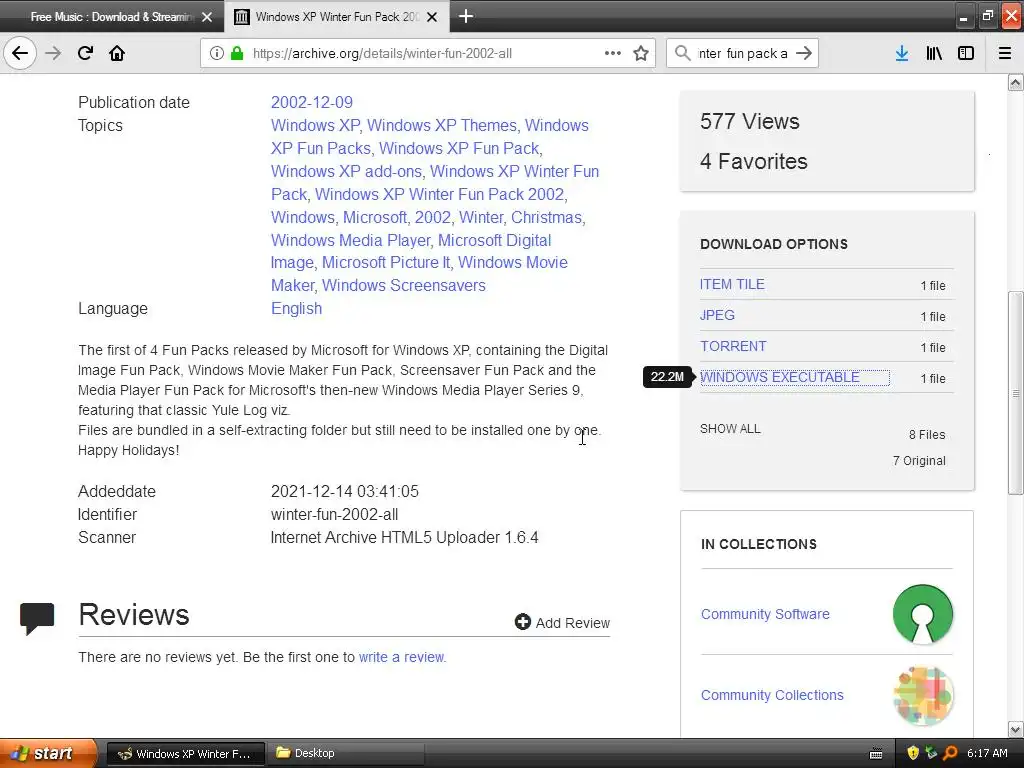
Task: Open the English language link
Action: [296, 308]
